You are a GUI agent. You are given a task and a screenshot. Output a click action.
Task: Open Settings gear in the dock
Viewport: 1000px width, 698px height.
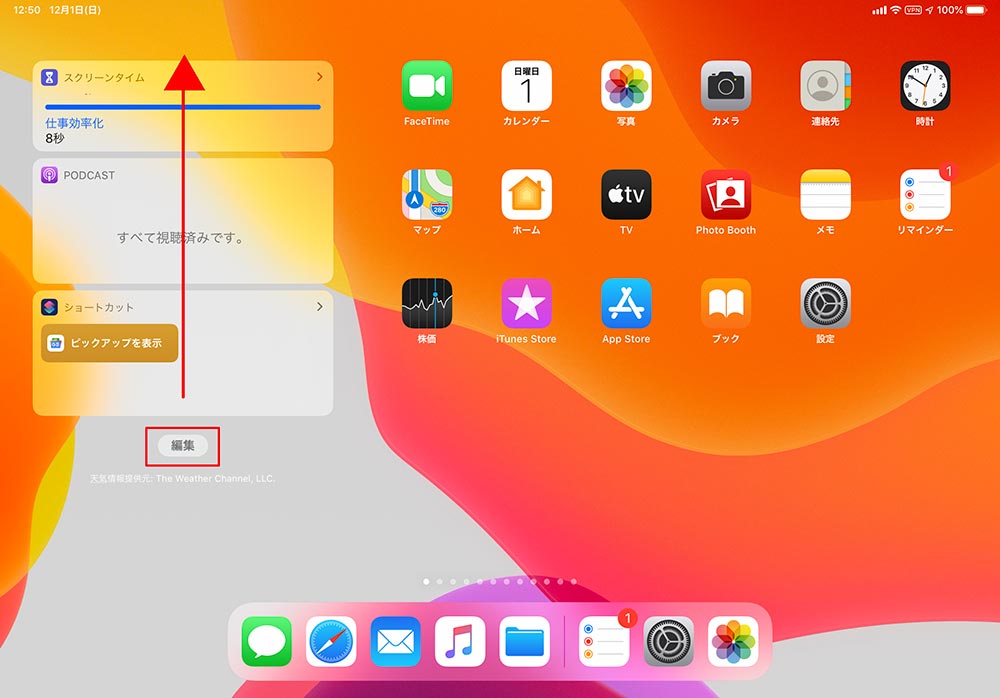(x=668, y=641)
